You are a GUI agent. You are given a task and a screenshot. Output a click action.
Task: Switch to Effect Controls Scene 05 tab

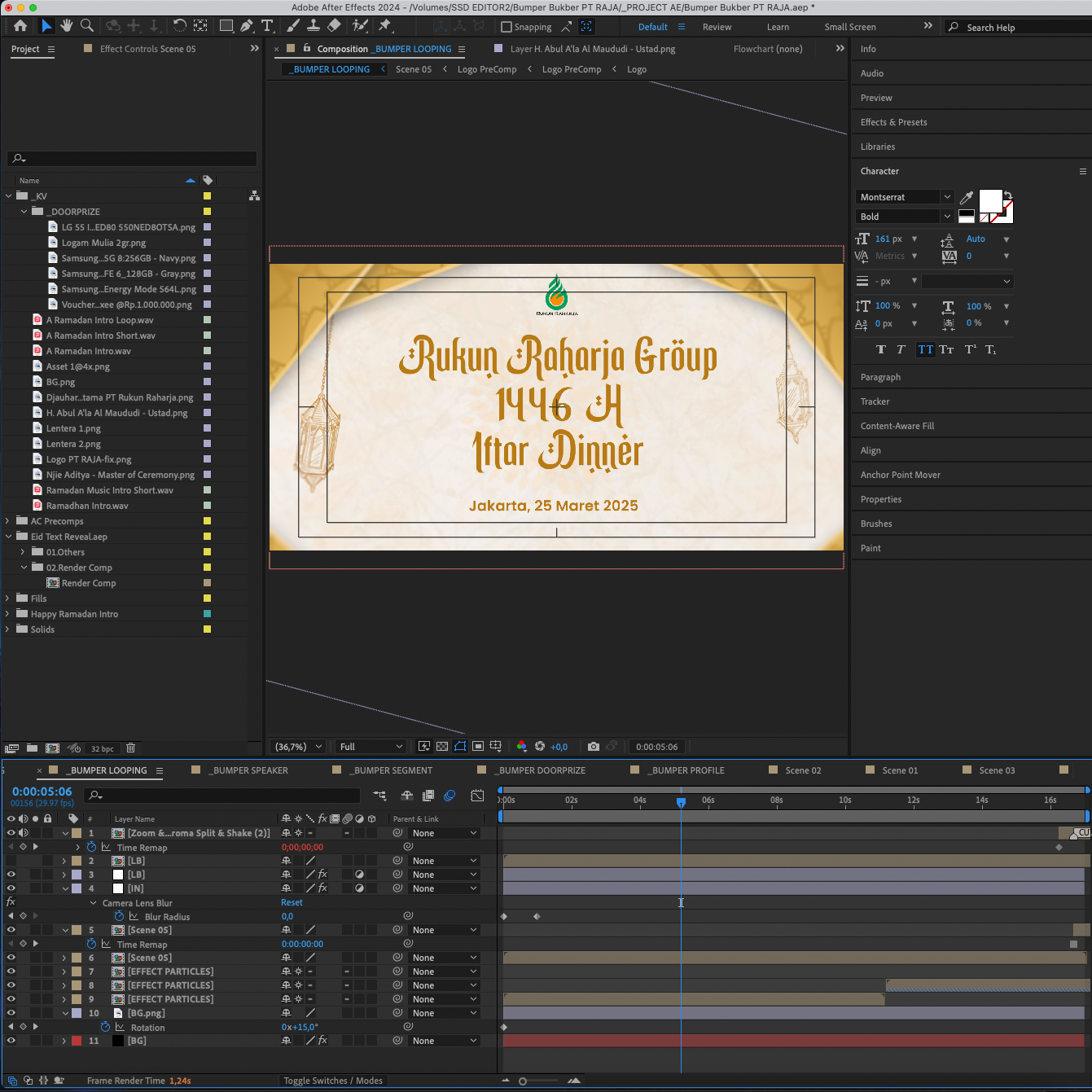click(x=147, y=49)
